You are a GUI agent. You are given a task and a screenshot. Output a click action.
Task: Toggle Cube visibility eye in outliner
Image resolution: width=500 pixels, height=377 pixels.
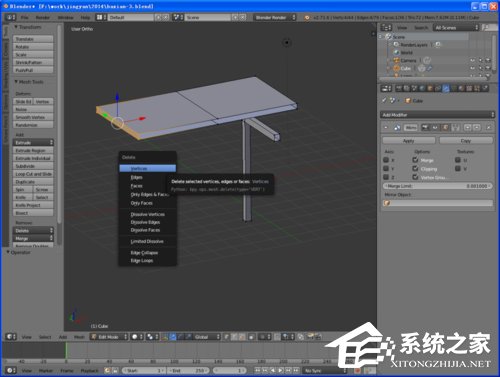click(472, 68)
